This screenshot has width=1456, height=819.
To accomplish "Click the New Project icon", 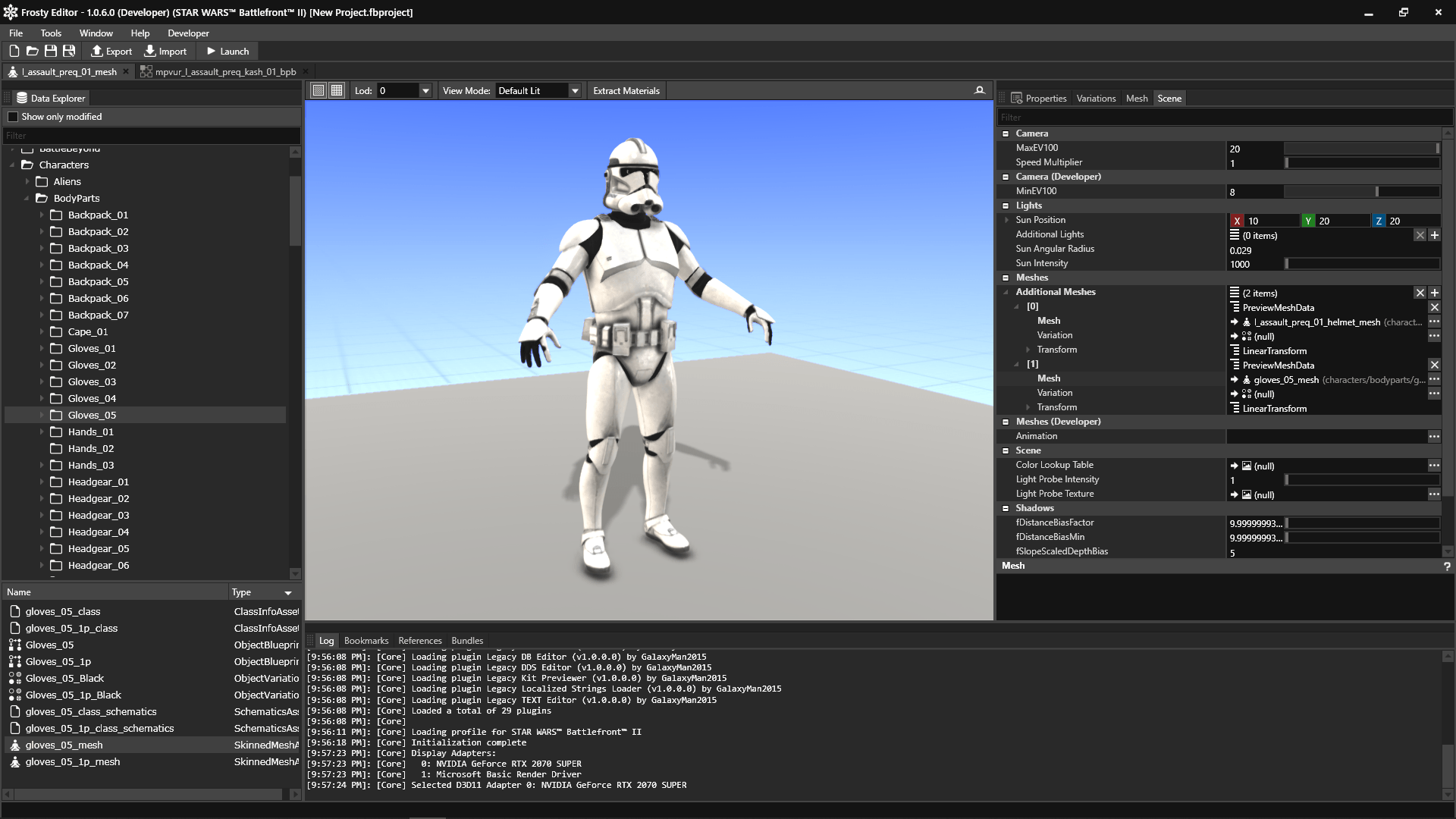I will (14, 51).
